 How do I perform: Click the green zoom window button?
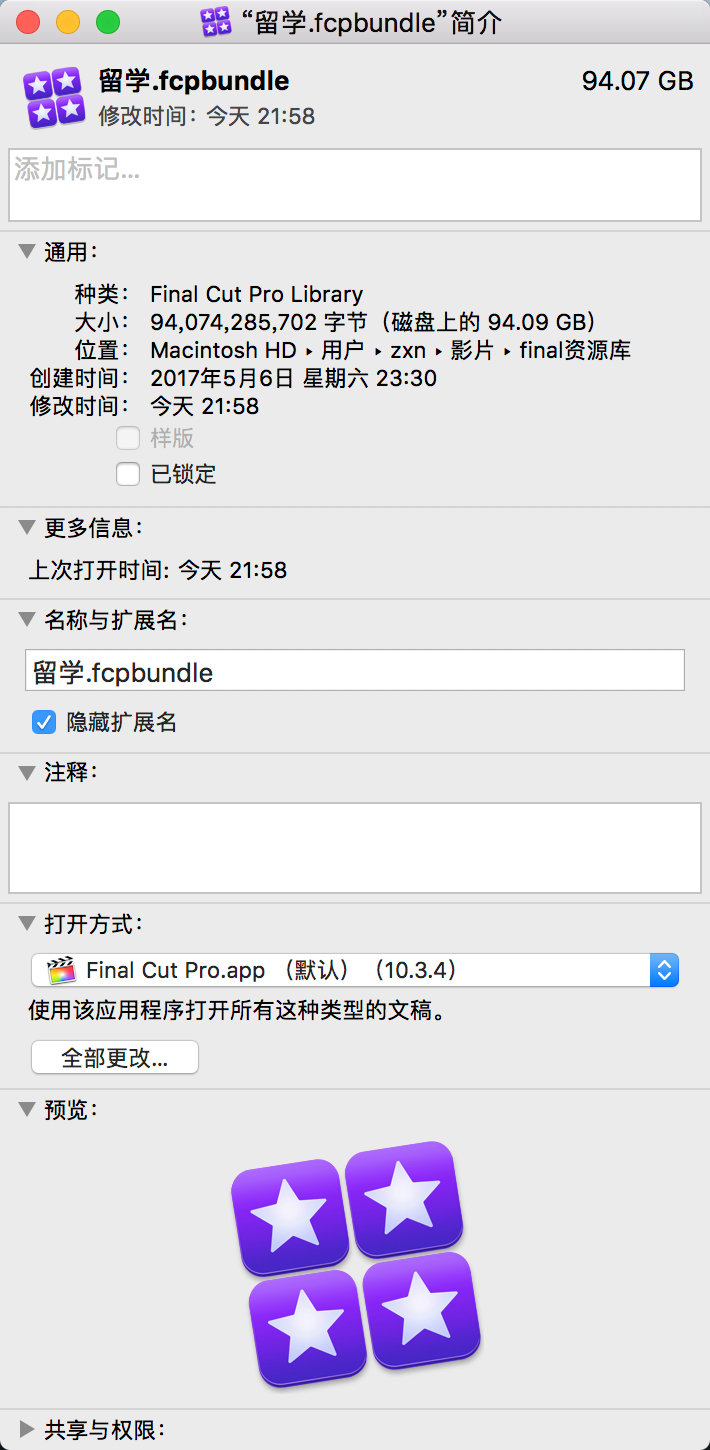(107, 21)
